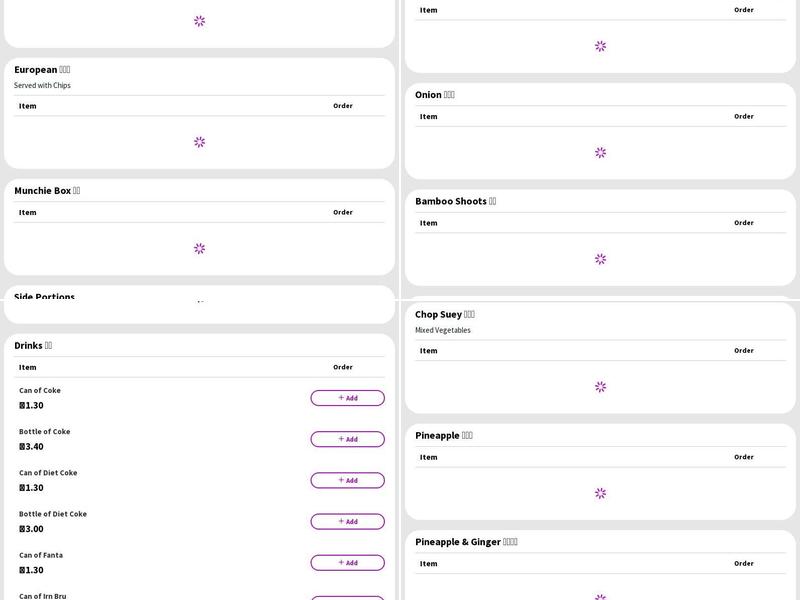Click the European section loading spinner
The image size is (800, 600).
pos(199,142)
